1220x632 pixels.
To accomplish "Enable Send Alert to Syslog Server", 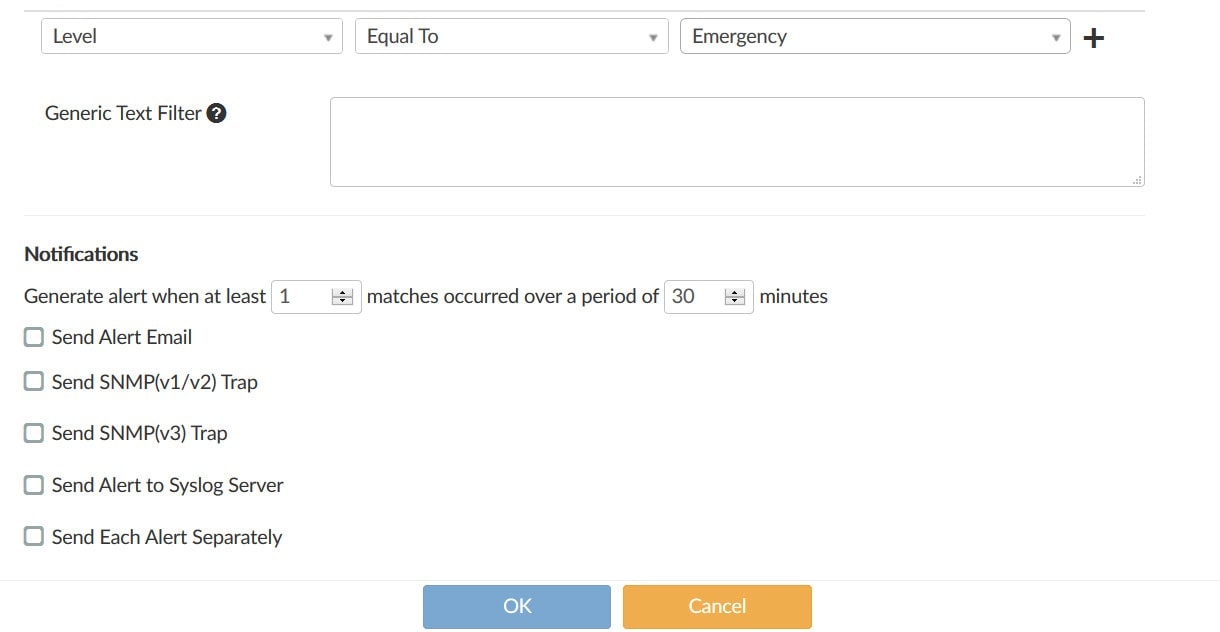I will [34, 485].
